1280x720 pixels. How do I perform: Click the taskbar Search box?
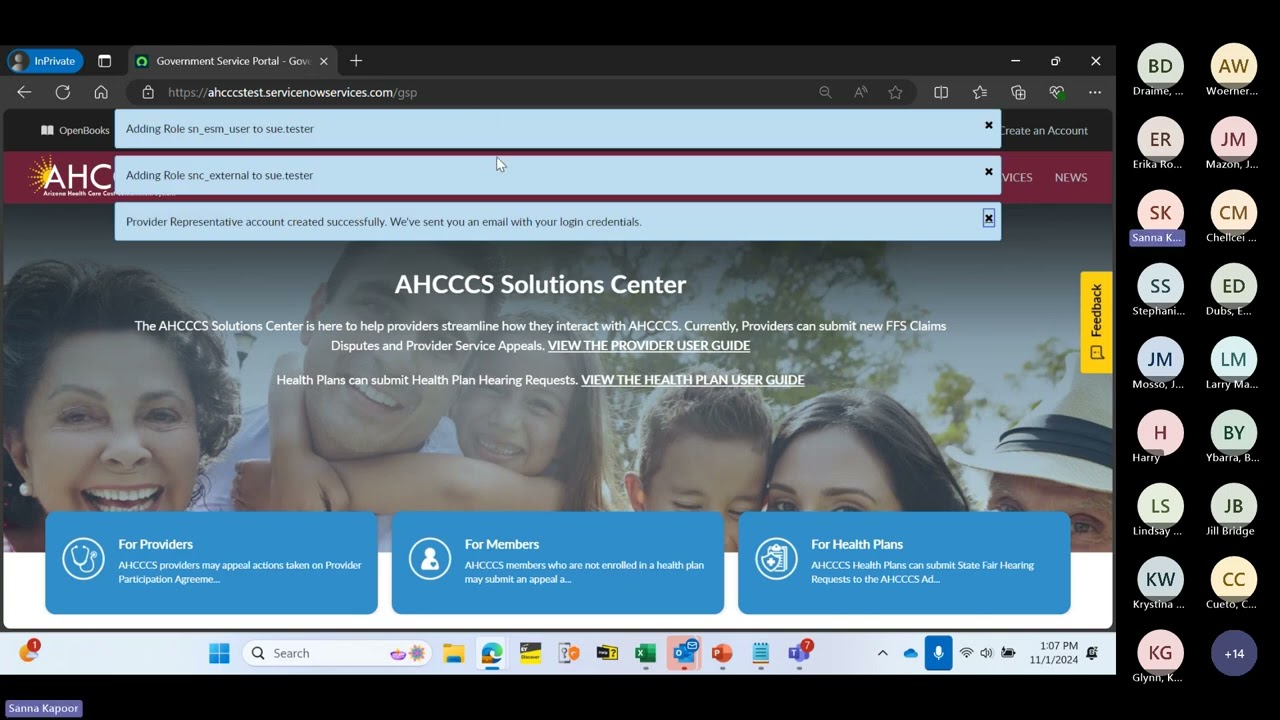click(x=337, y=653)
